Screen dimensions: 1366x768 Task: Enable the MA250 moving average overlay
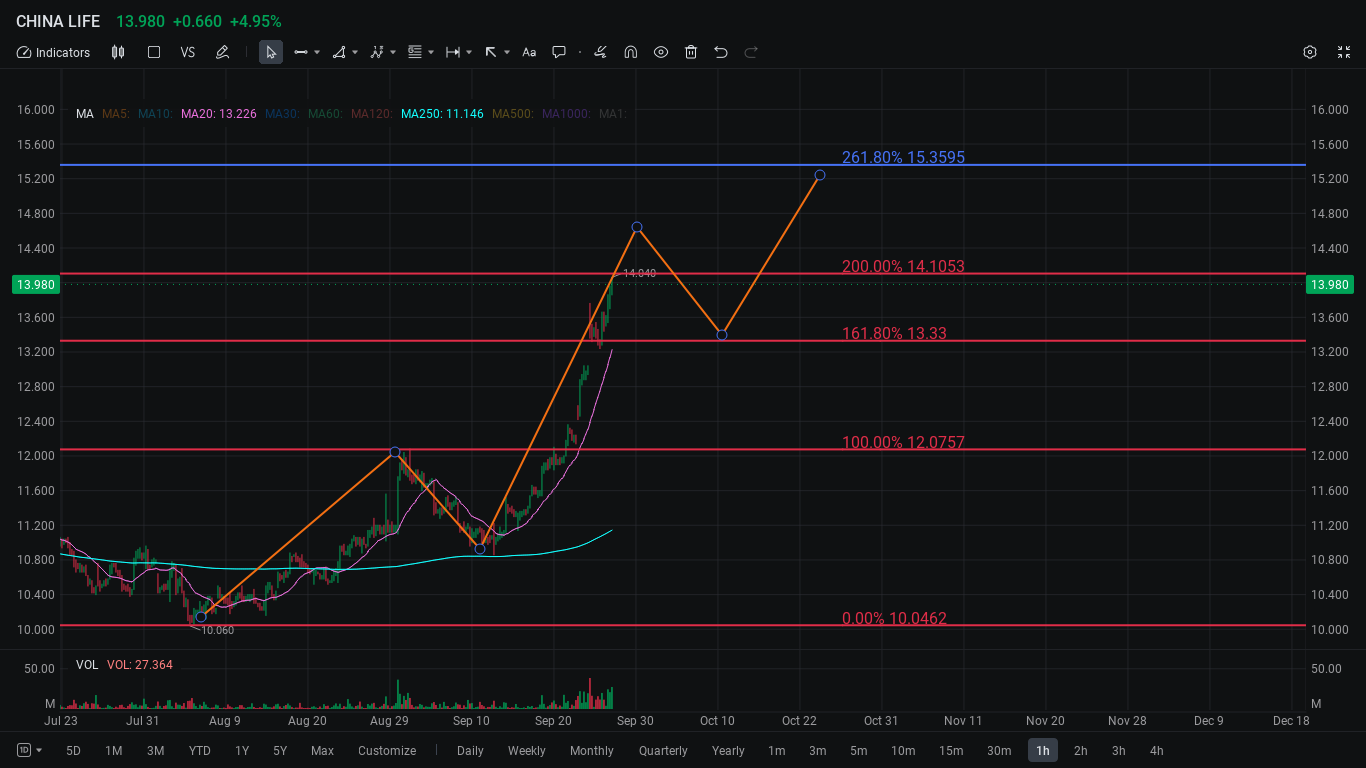point(442,114)
